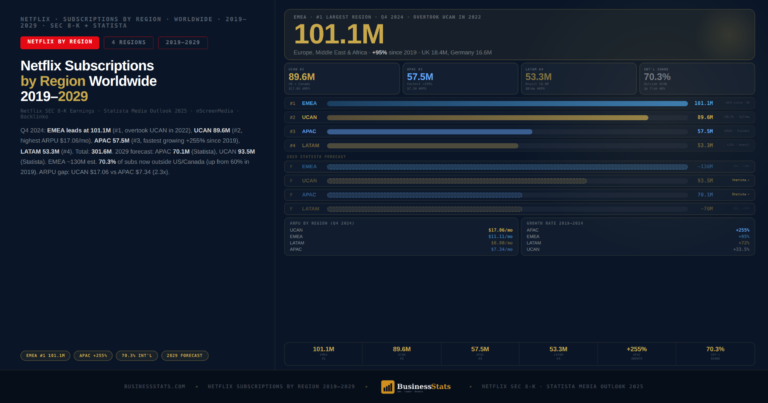Click the large 101.1M EMEA headline figure
Viewport: 768px width, 403px height.
[339, 35]
